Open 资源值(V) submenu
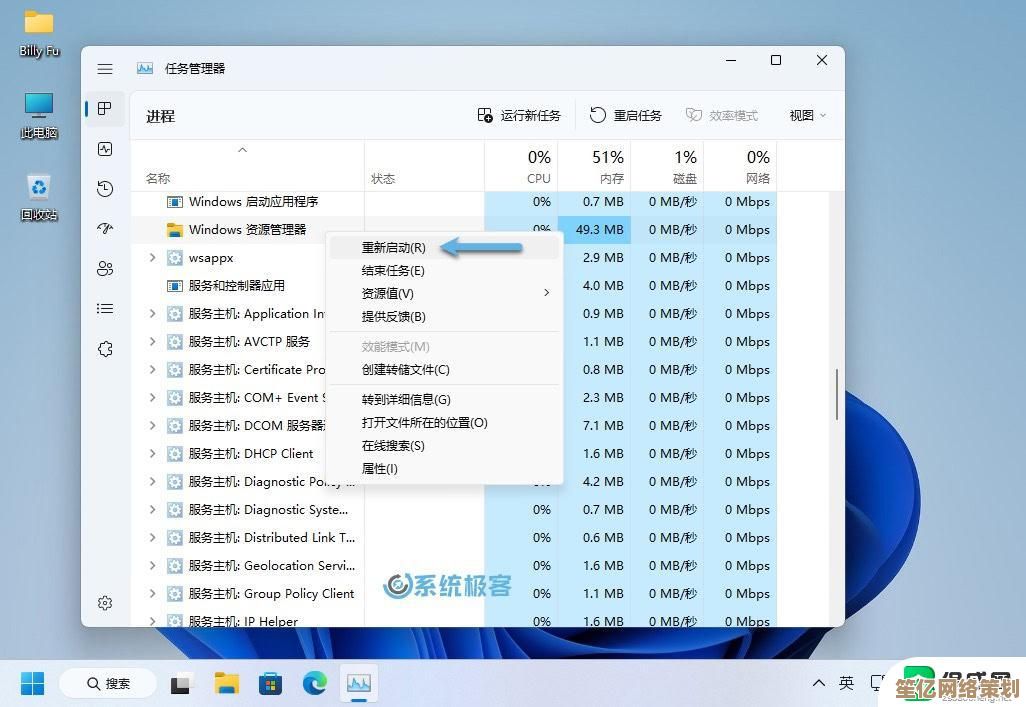The height and width of the screenshot is (707, 1026). (x=445, y=294)
